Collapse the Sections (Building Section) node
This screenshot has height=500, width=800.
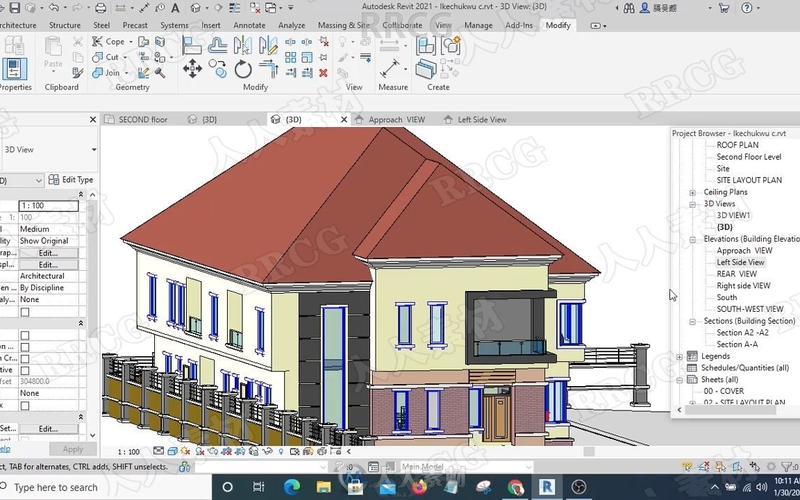[692, 321]
